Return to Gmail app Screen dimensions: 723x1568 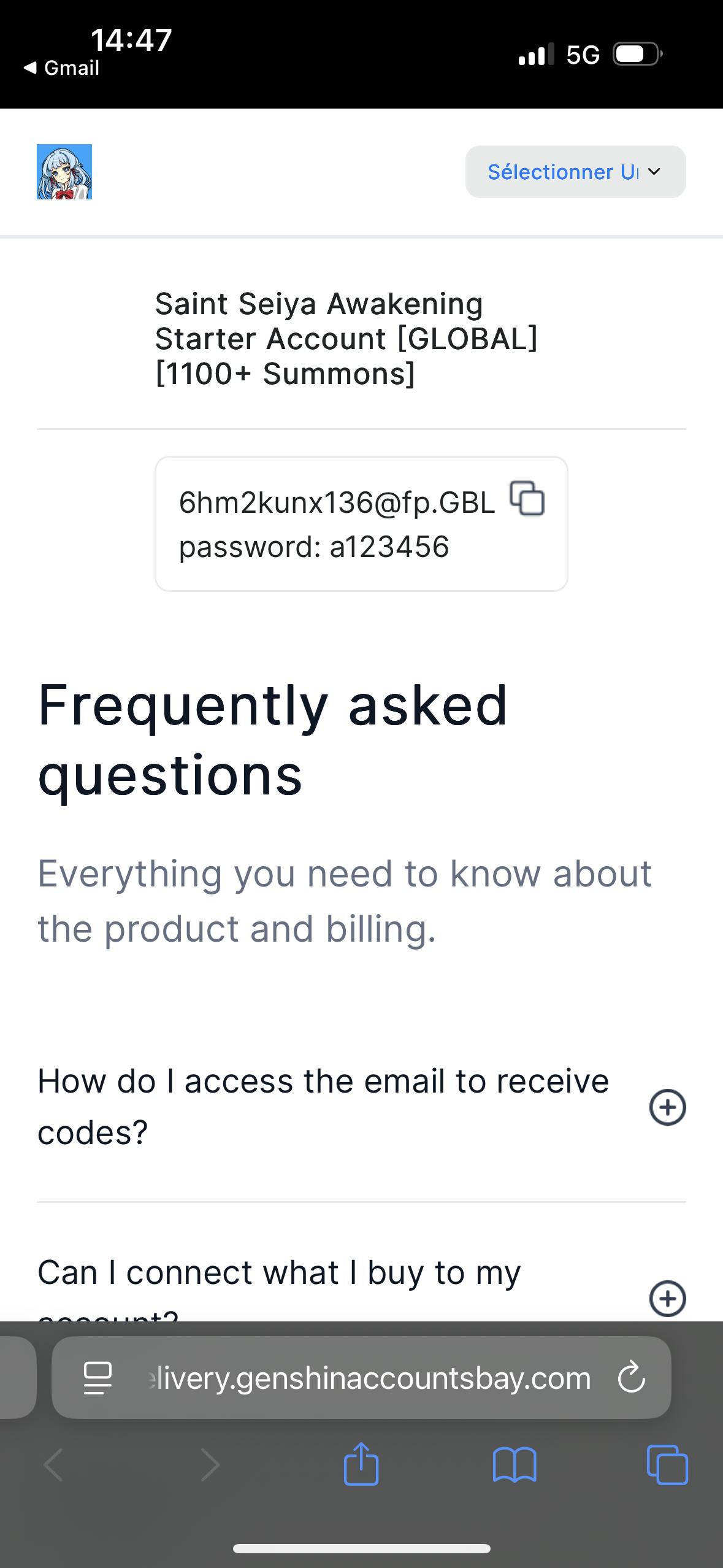tap(61, 67)
